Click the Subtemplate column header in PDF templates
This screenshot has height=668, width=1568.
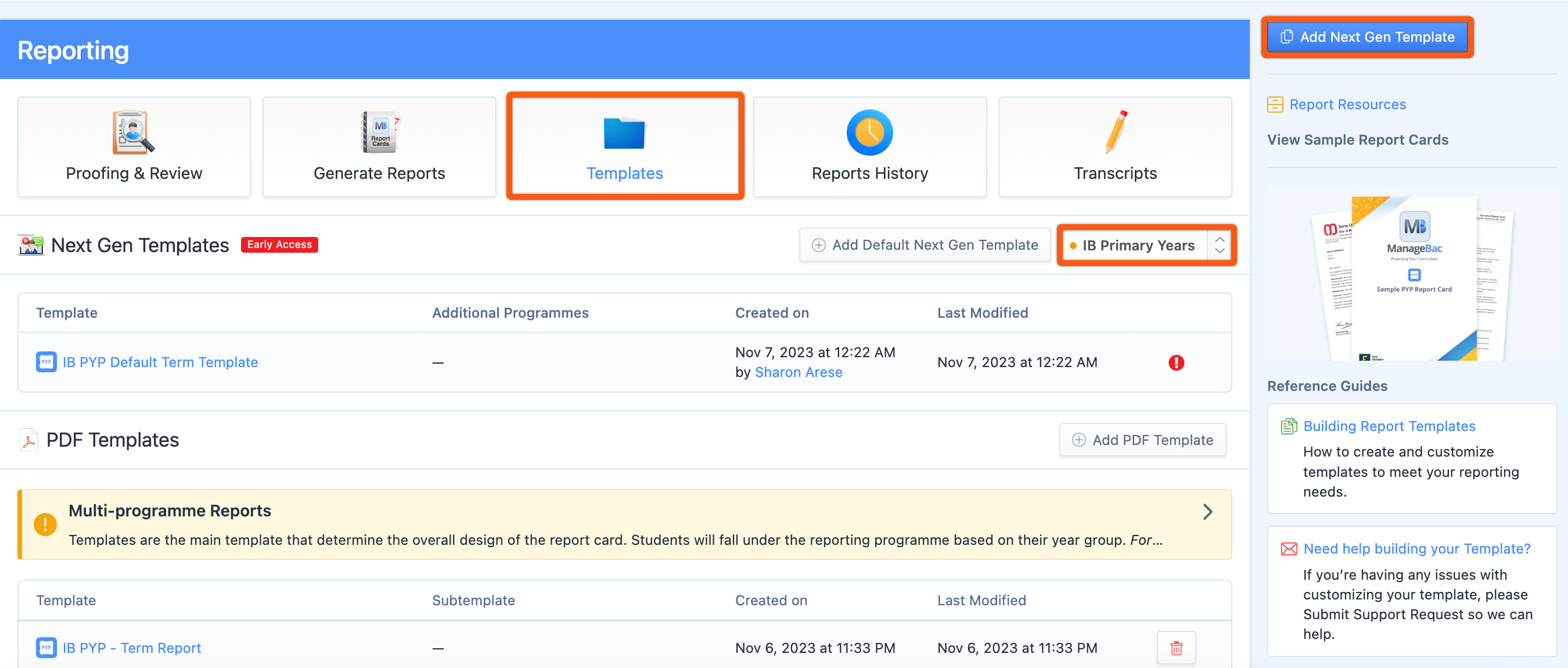coord(473,601)
